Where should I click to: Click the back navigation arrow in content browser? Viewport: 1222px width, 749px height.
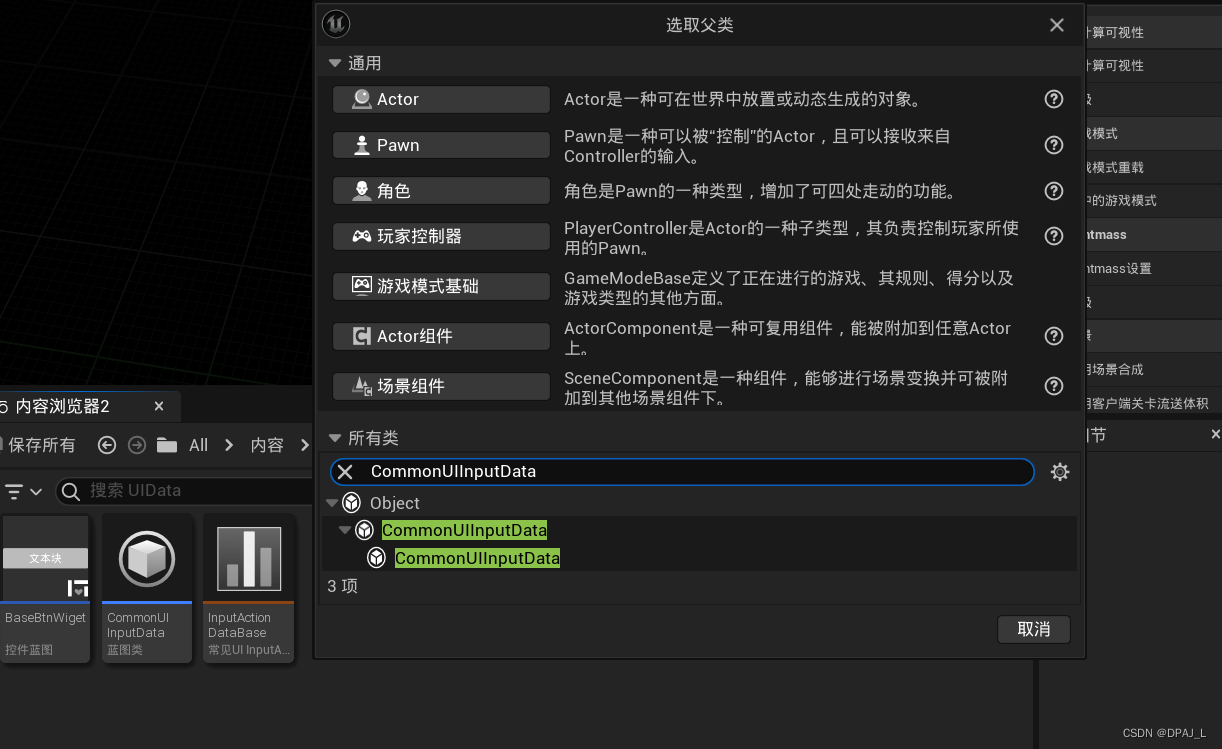106,444
